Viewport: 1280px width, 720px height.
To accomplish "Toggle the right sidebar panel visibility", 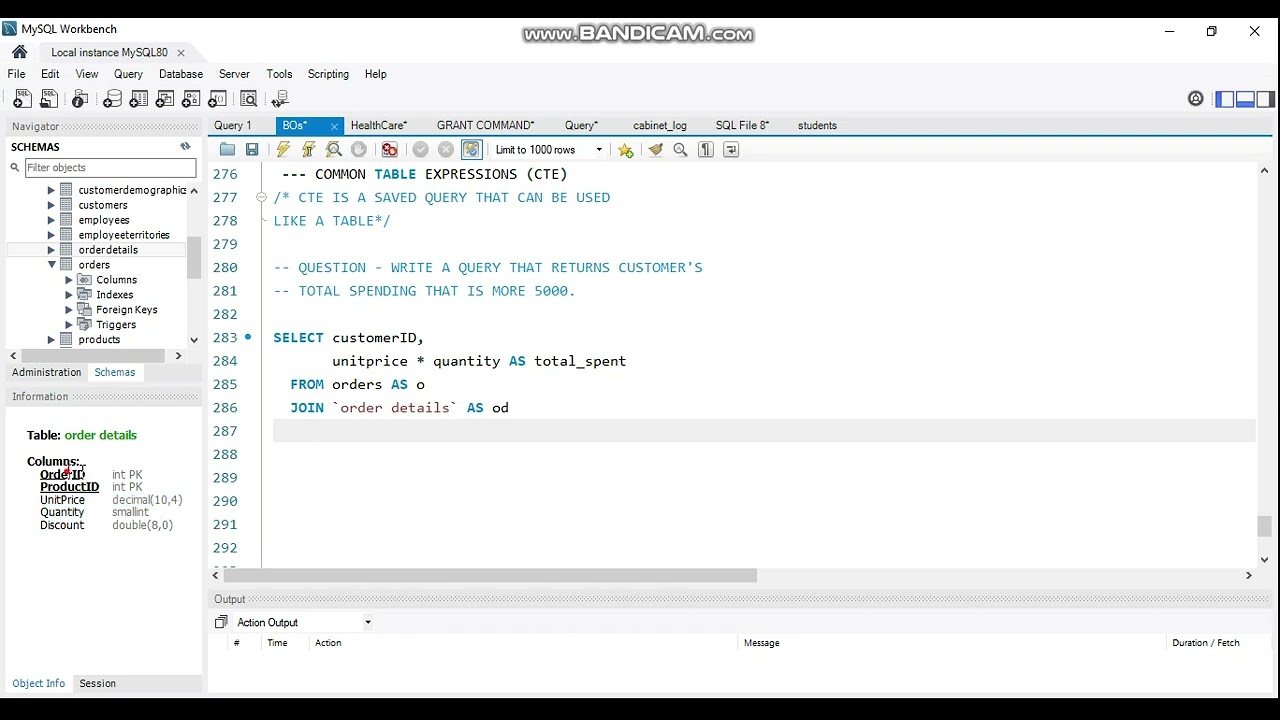I will pos(1265,99).
